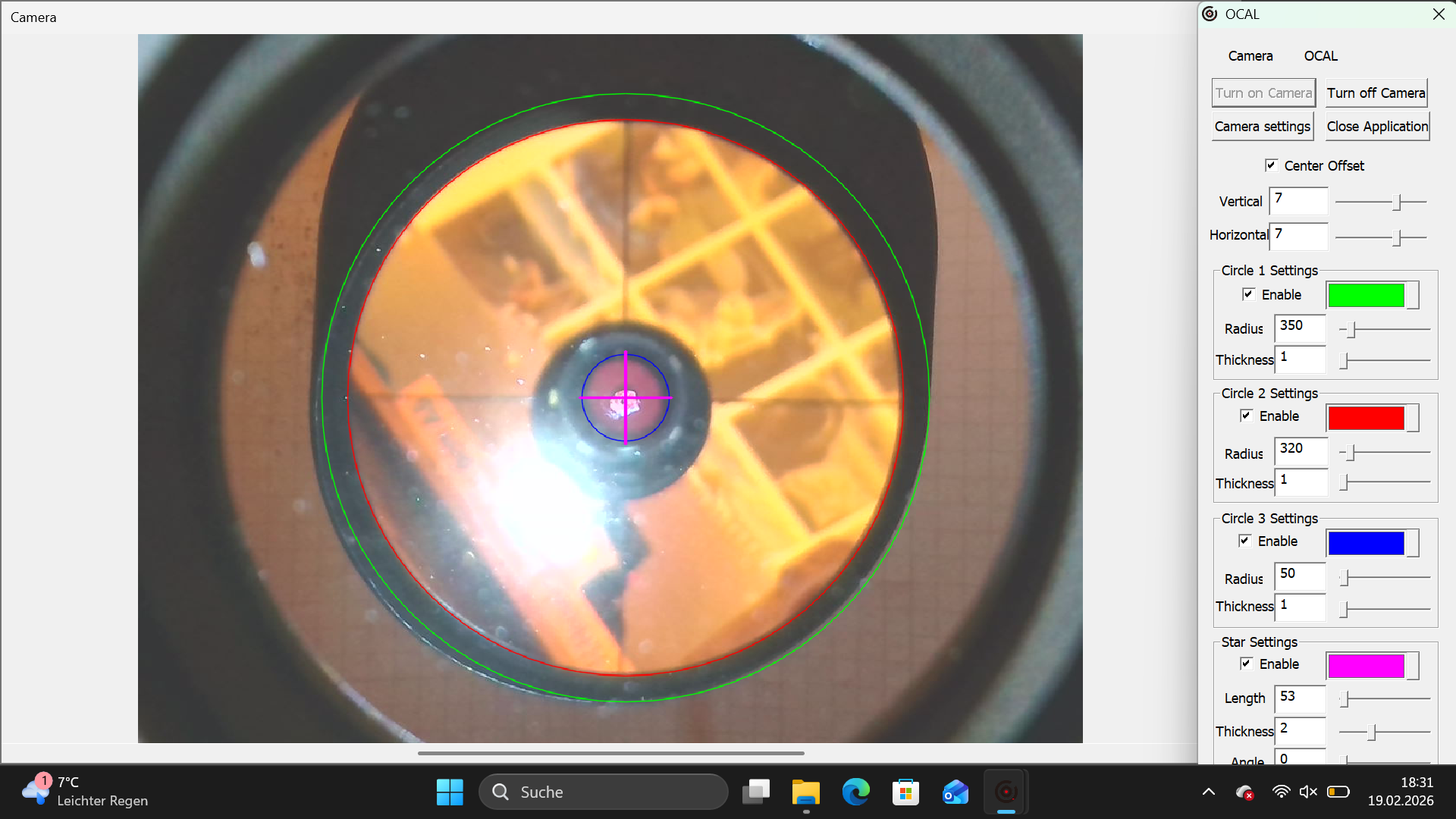Viewport: 1456px width, 819px height.
Task: Click Close Application button
Action: 1377,127
